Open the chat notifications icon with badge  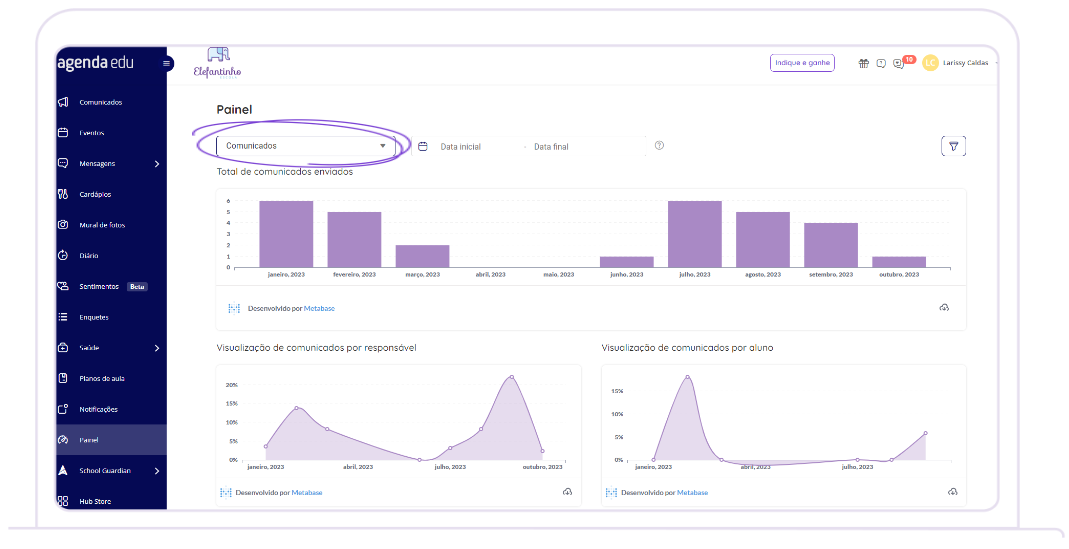[x=898, y=63]
